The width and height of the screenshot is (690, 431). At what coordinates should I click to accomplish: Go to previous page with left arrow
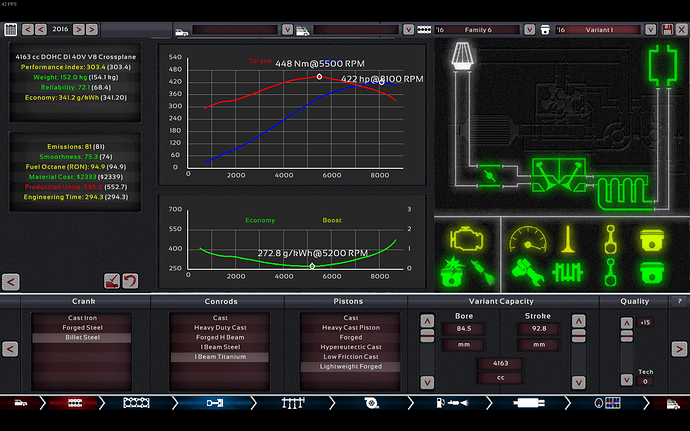point(10,349)
